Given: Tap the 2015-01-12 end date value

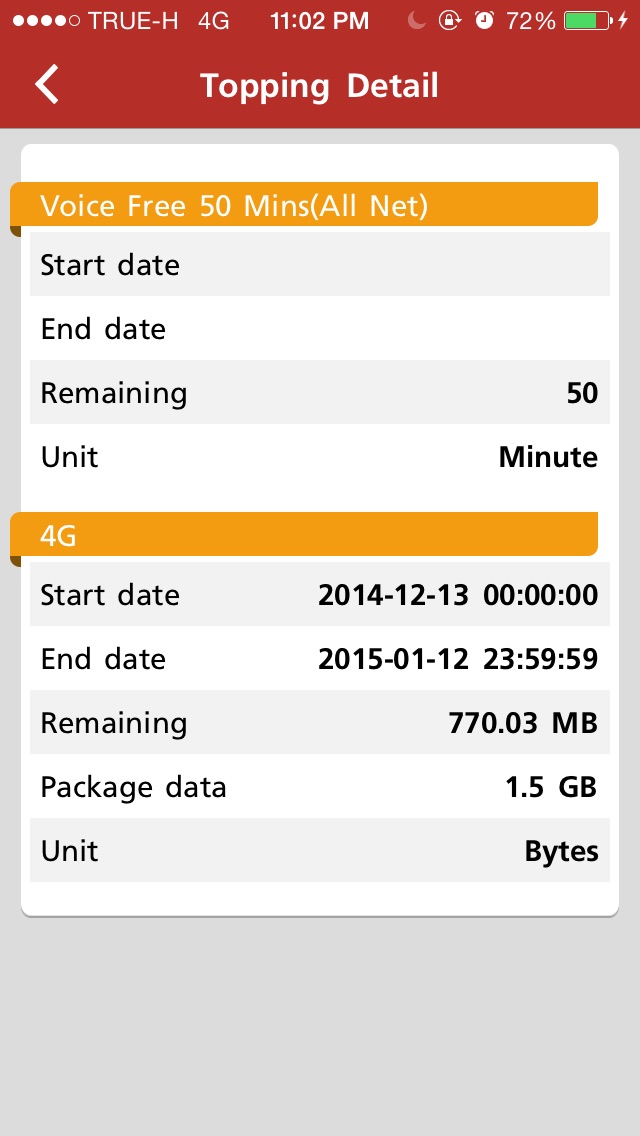Looking at the screenshot, I should (x=457, y=659).
